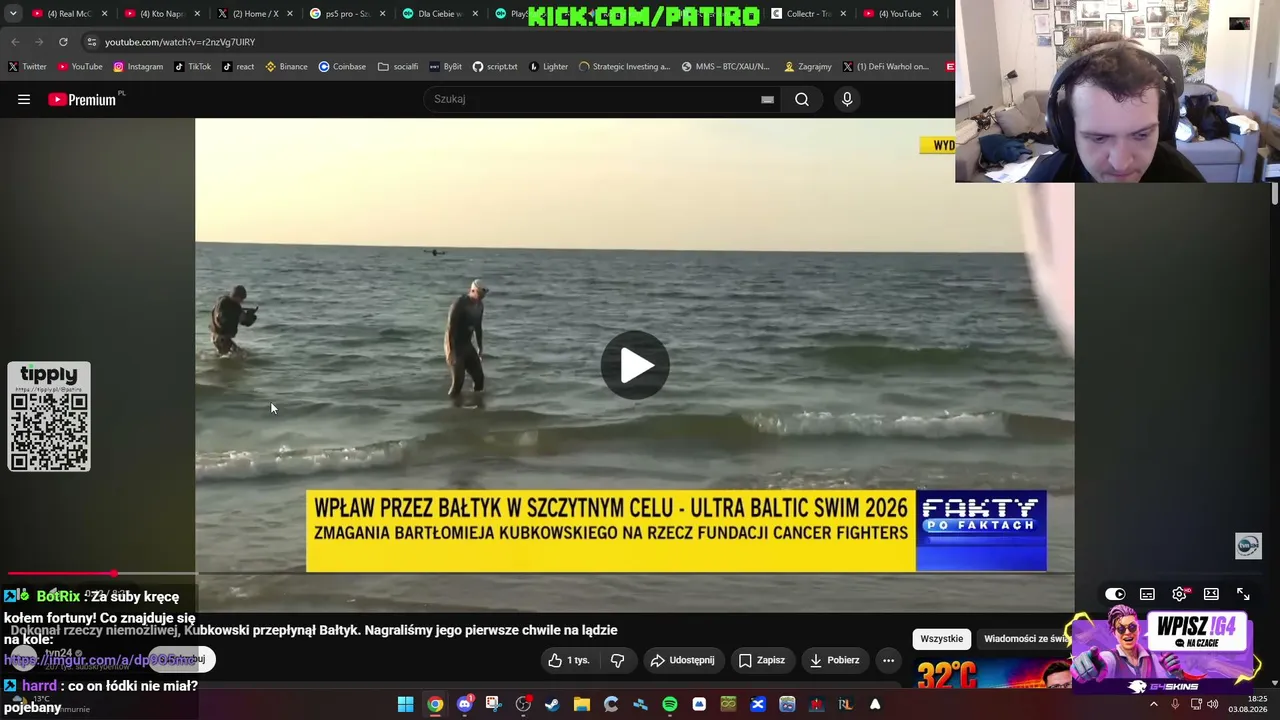The image size is (1280, 720).
Task: Switch to the "(4) Kto Nap" tab
Action: [x=161, y=14]
